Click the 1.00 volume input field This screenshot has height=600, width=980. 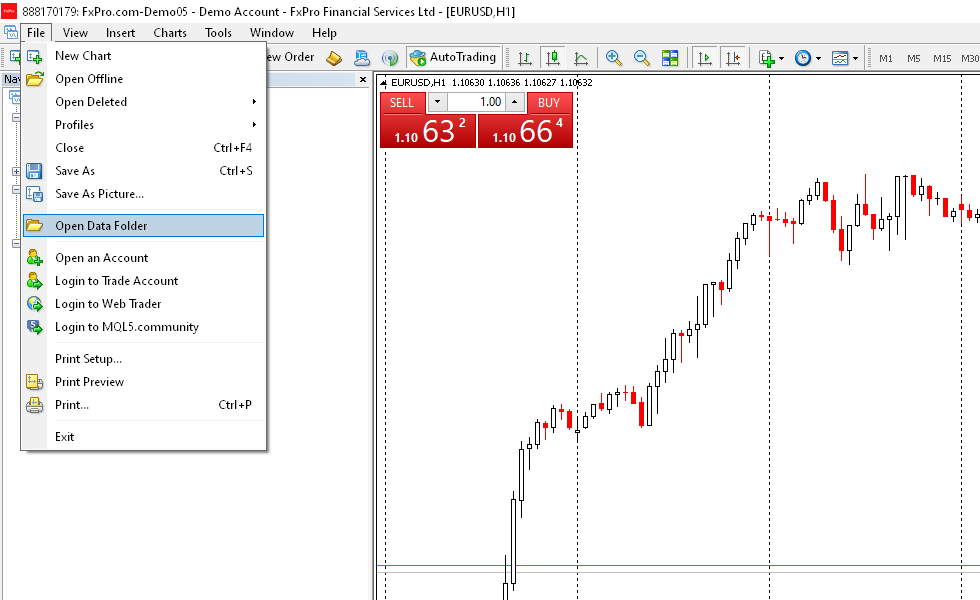pyautogui.click(x=476, y=102)
